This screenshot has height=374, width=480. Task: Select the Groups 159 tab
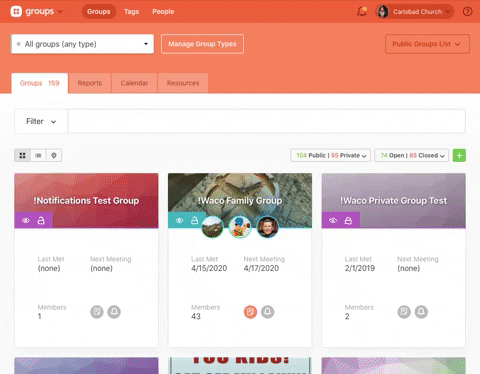click(x=40, y=83)
